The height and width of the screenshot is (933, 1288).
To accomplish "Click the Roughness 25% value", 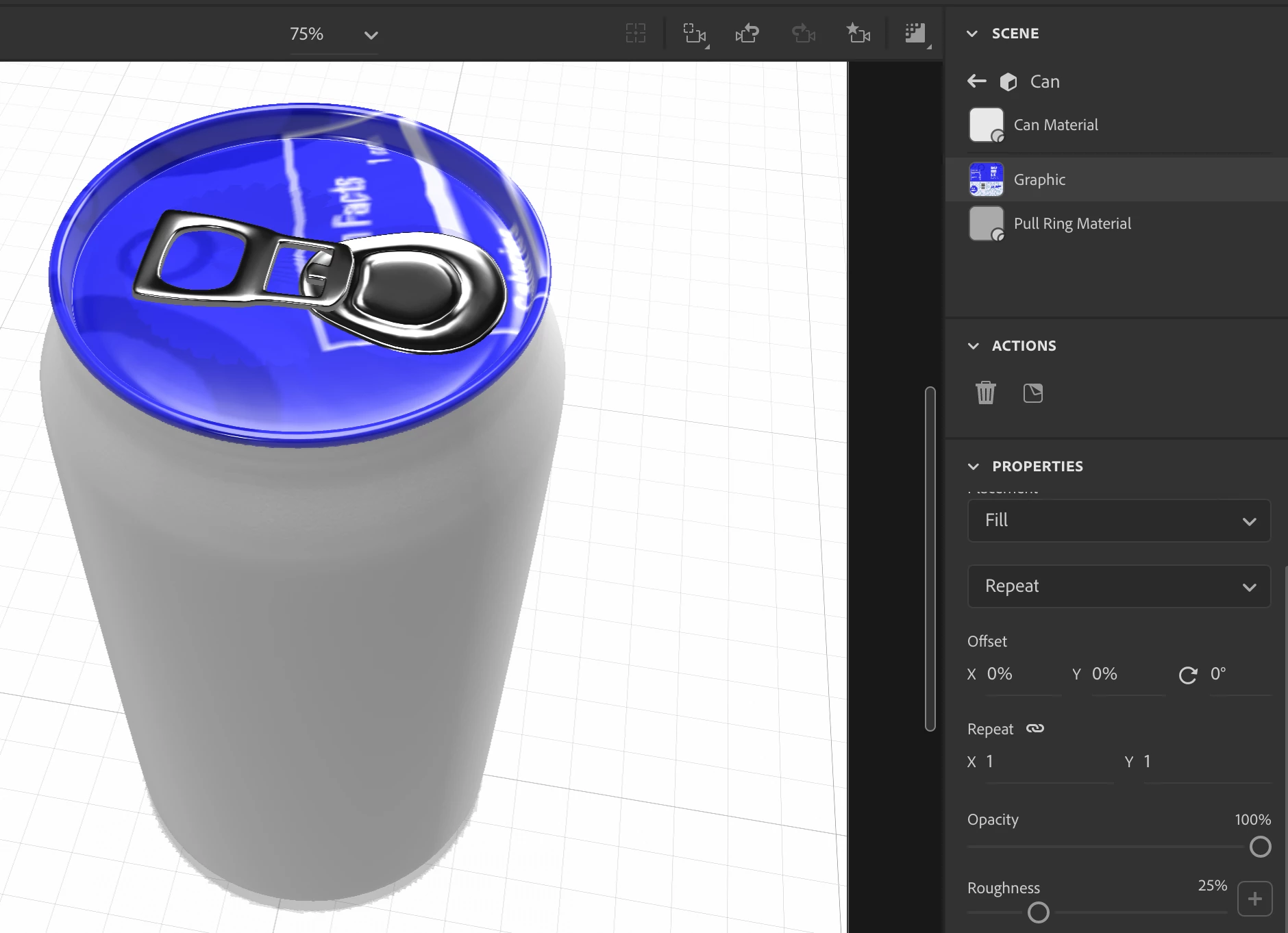I will click(x=1213, y=886).
